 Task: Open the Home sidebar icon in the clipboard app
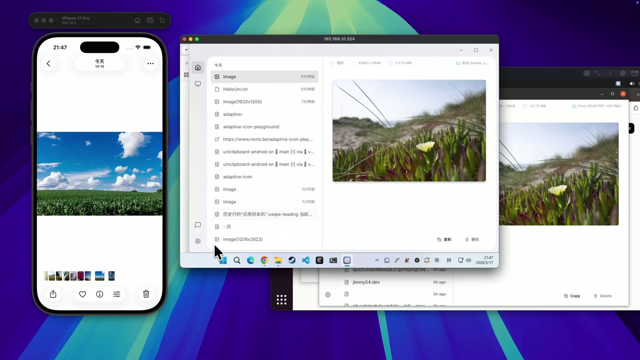coord(198,68)
